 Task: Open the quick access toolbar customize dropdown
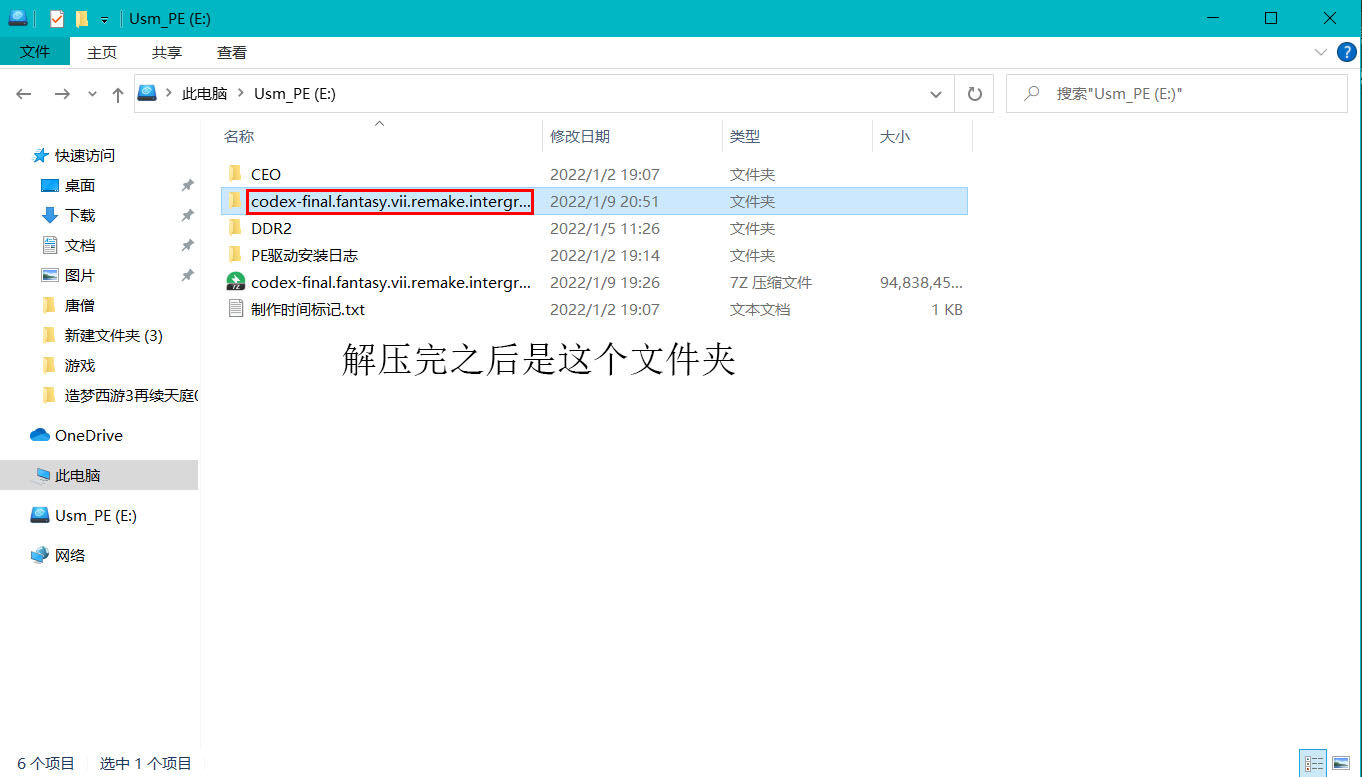point(104,19)
